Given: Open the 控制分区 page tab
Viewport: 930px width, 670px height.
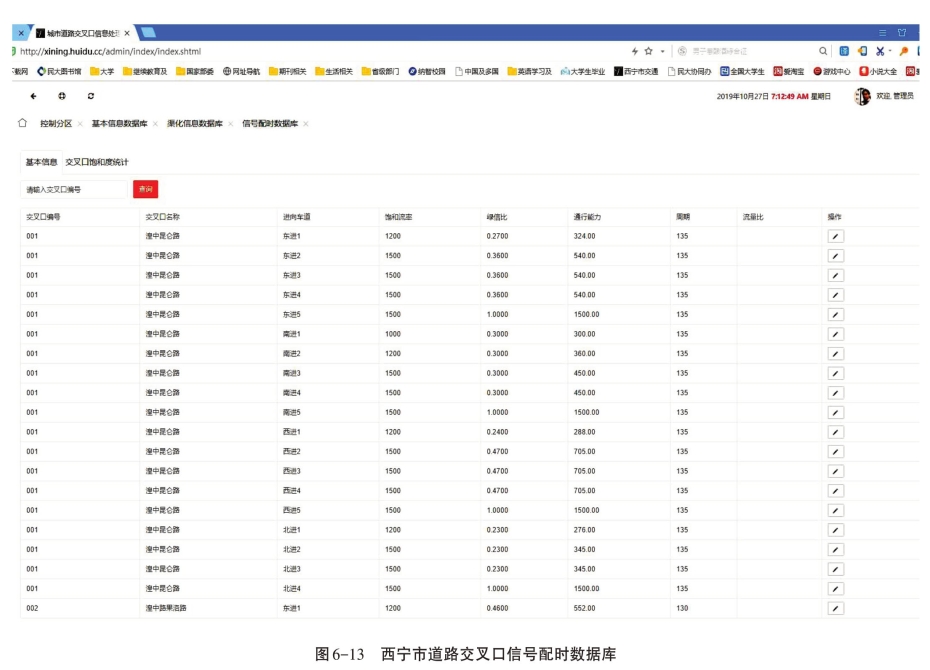Looking at the screenshot, I should coord(55,124).
